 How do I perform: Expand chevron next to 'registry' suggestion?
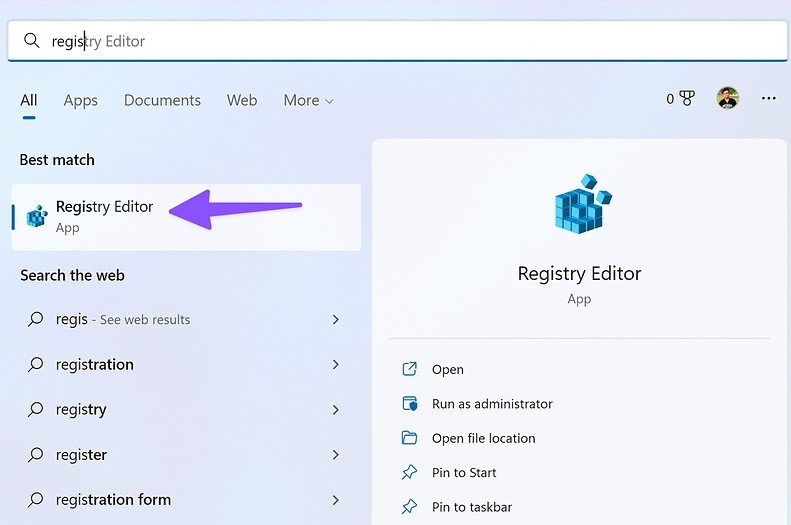pyautogui.click(x=335, y=410)
